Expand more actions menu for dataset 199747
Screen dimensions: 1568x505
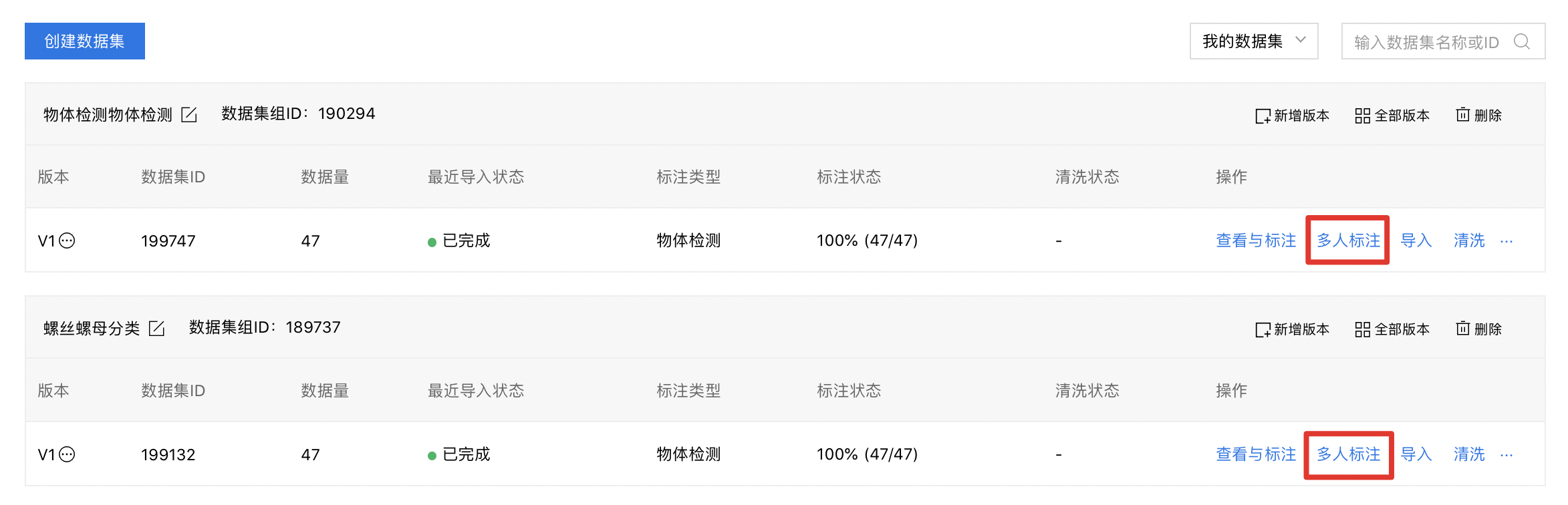(x=1506, y=241)
